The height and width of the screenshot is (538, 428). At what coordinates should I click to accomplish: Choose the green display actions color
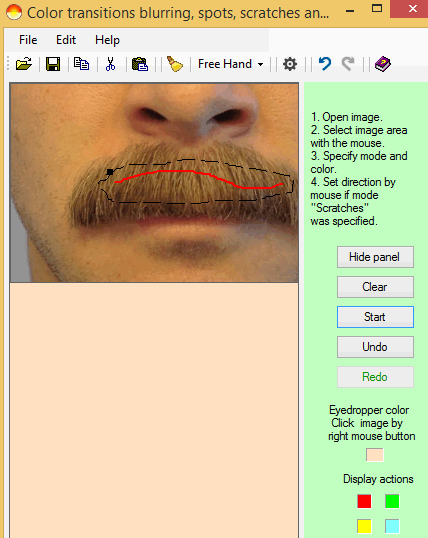(x=392, y=501)
